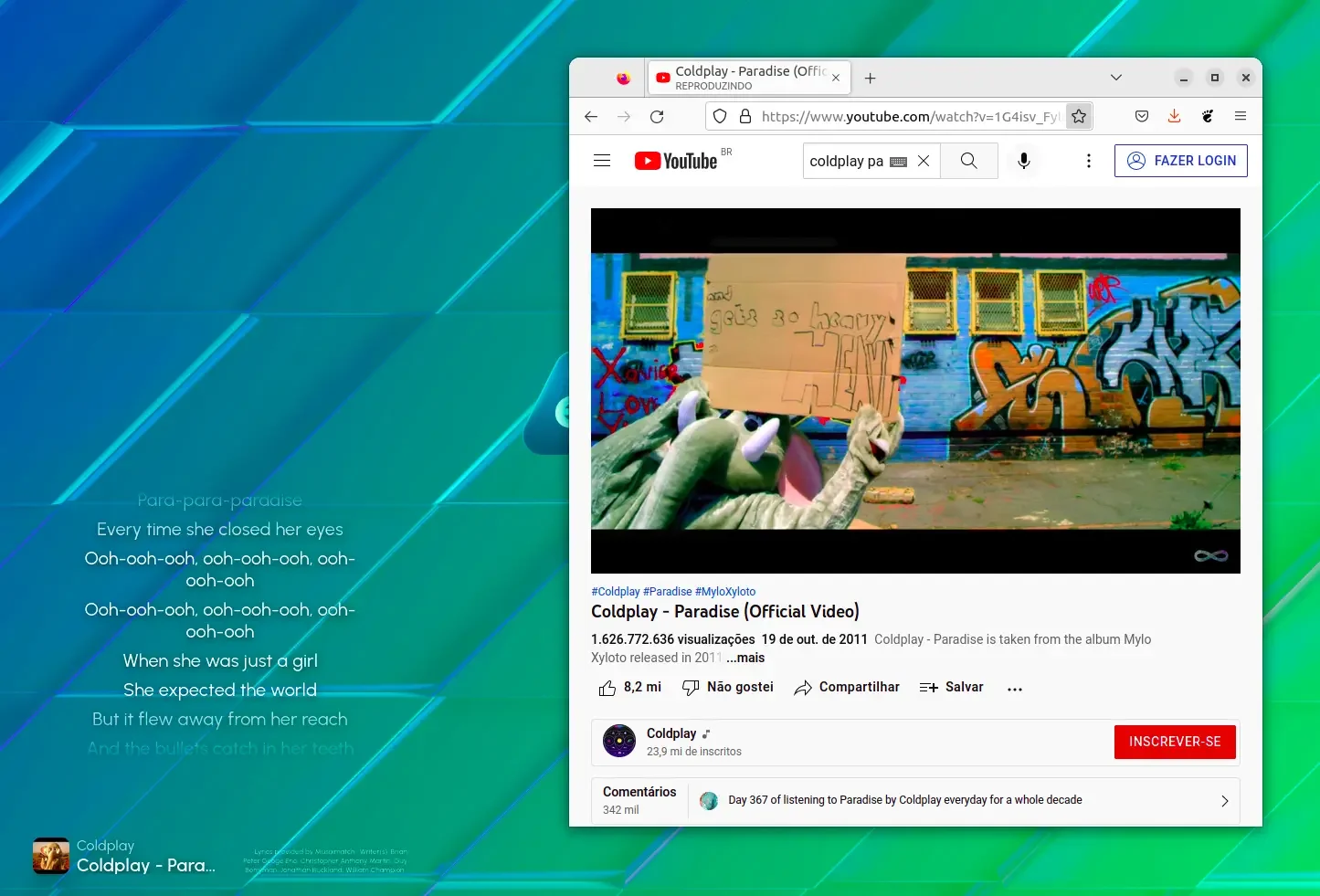
Task: Open a new browser tab
Action: tap(871, 79)
